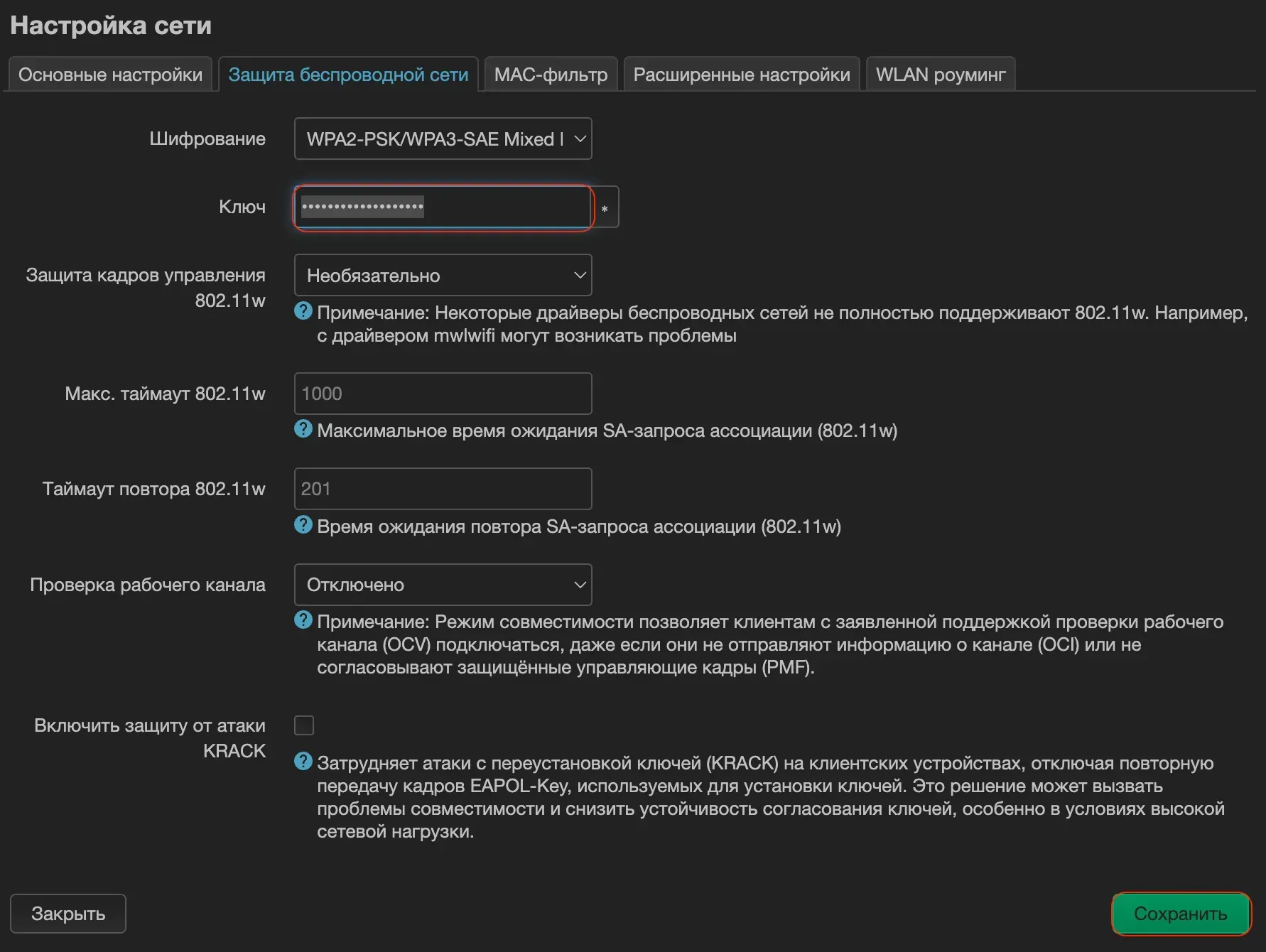Open the Шифрование encryption dropdown
The image size is (1266, 952).
[443, 139]
